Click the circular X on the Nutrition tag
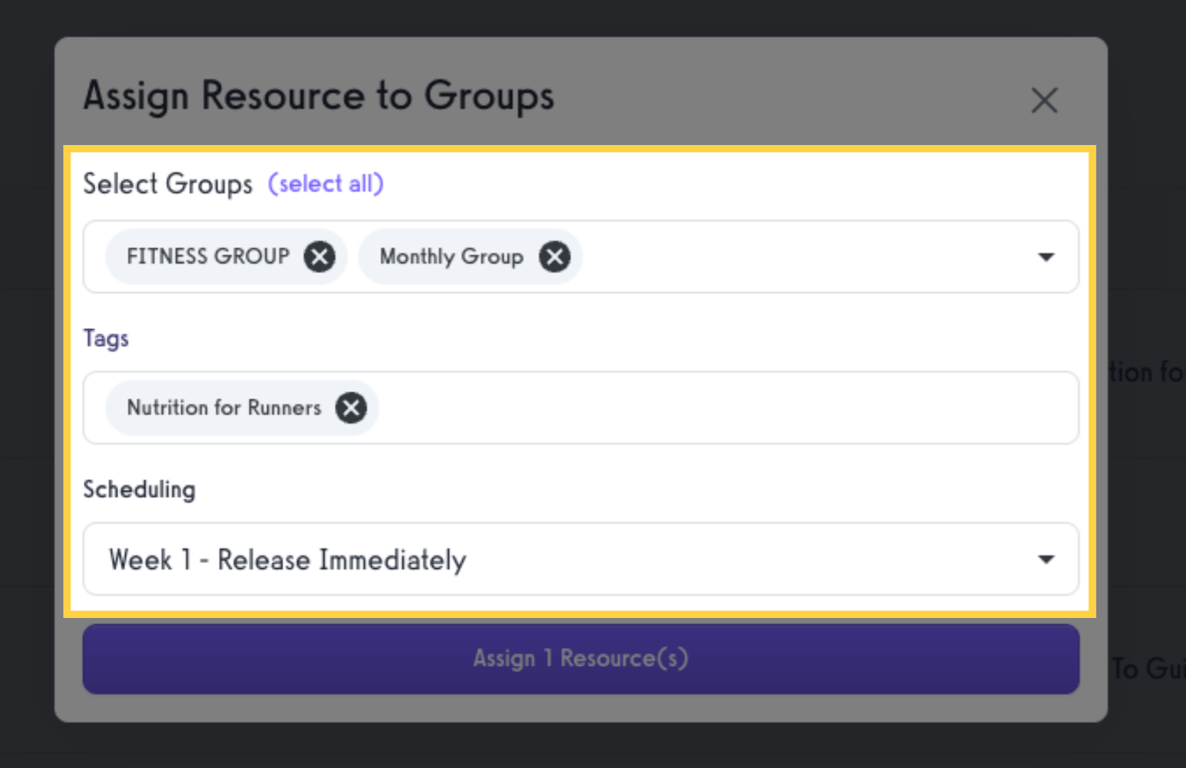 point(351,407)
